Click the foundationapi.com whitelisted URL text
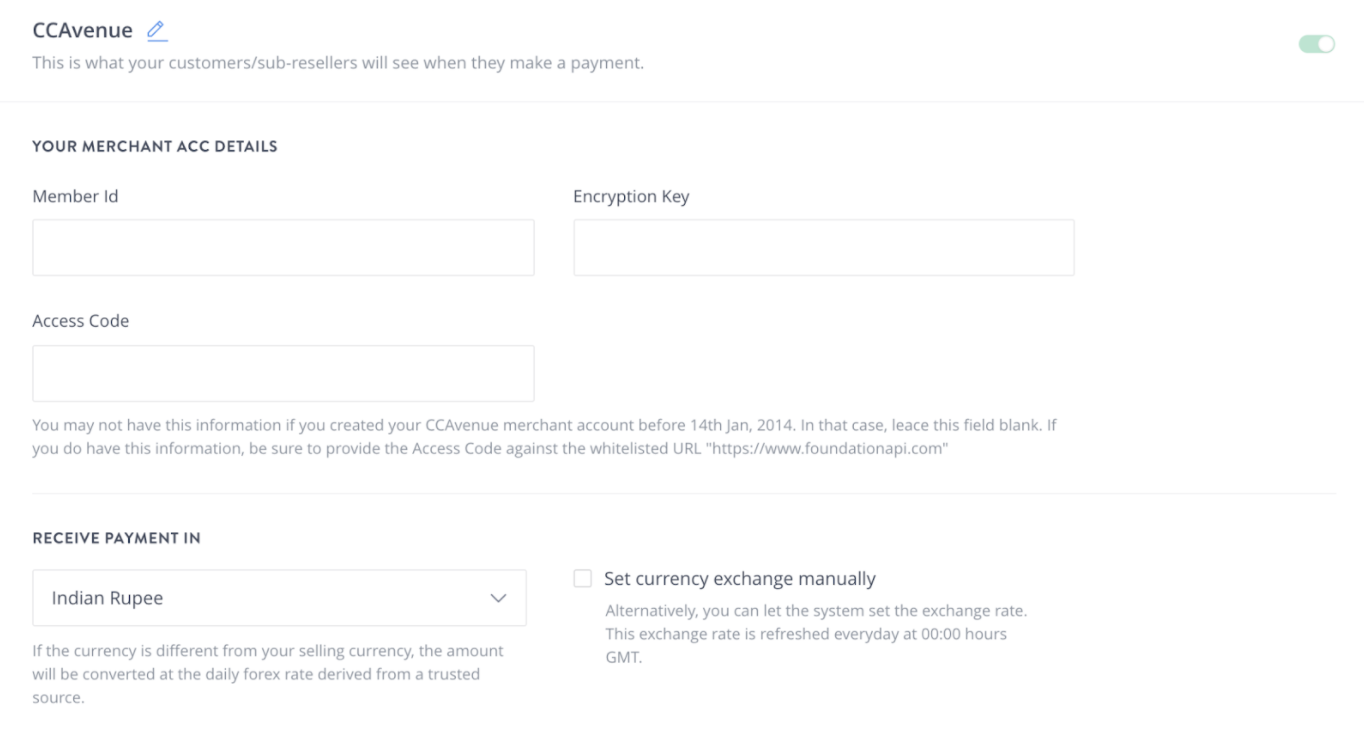The height and width of the screenshot is (734, 1364). coord(826,448)
